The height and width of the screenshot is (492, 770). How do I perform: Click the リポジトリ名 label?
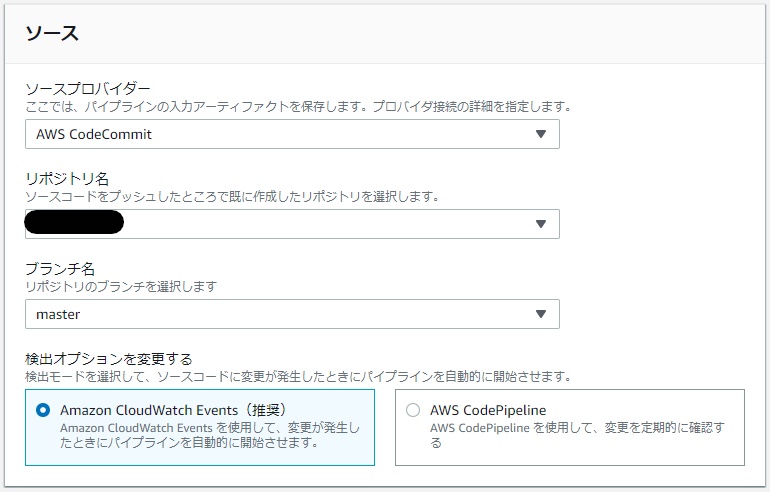67,179
